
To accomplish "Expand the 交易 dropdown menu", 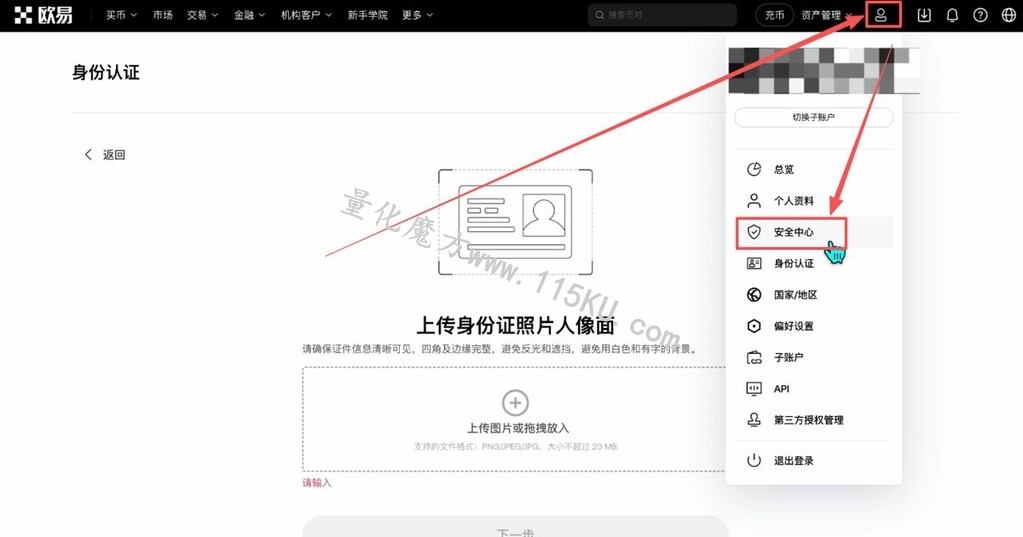I will click(x=202, y=15).
